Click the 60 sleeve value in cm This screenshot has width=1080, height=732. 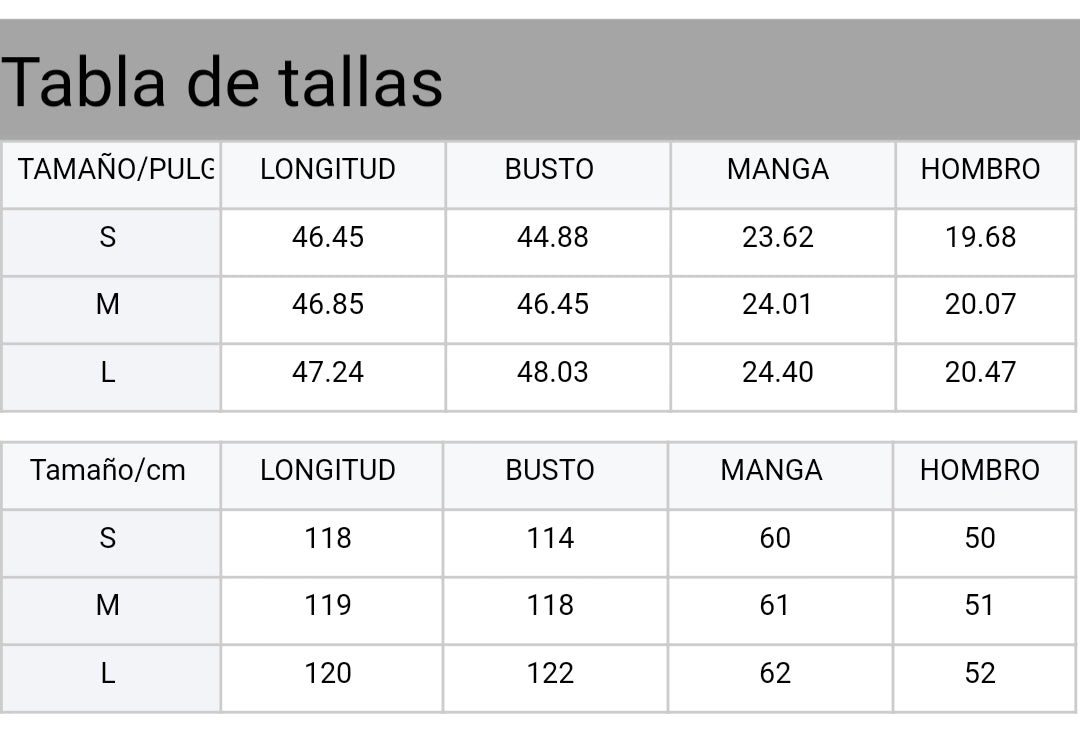click(x=775, y=538)
